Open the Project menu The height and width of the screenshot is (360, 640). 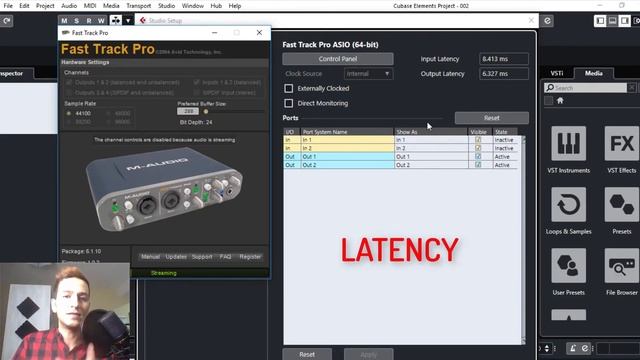pyautogui.click(x=45, y=6)
